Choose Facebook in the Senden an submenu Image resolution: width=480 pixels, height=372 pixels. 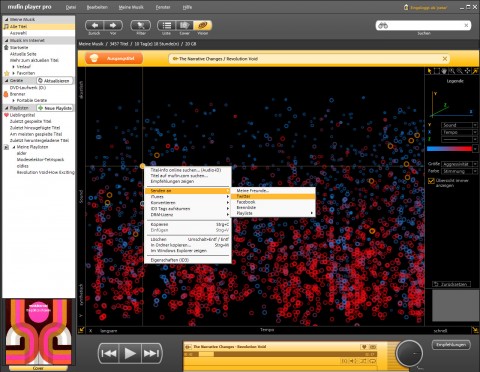tap(273, 202)
